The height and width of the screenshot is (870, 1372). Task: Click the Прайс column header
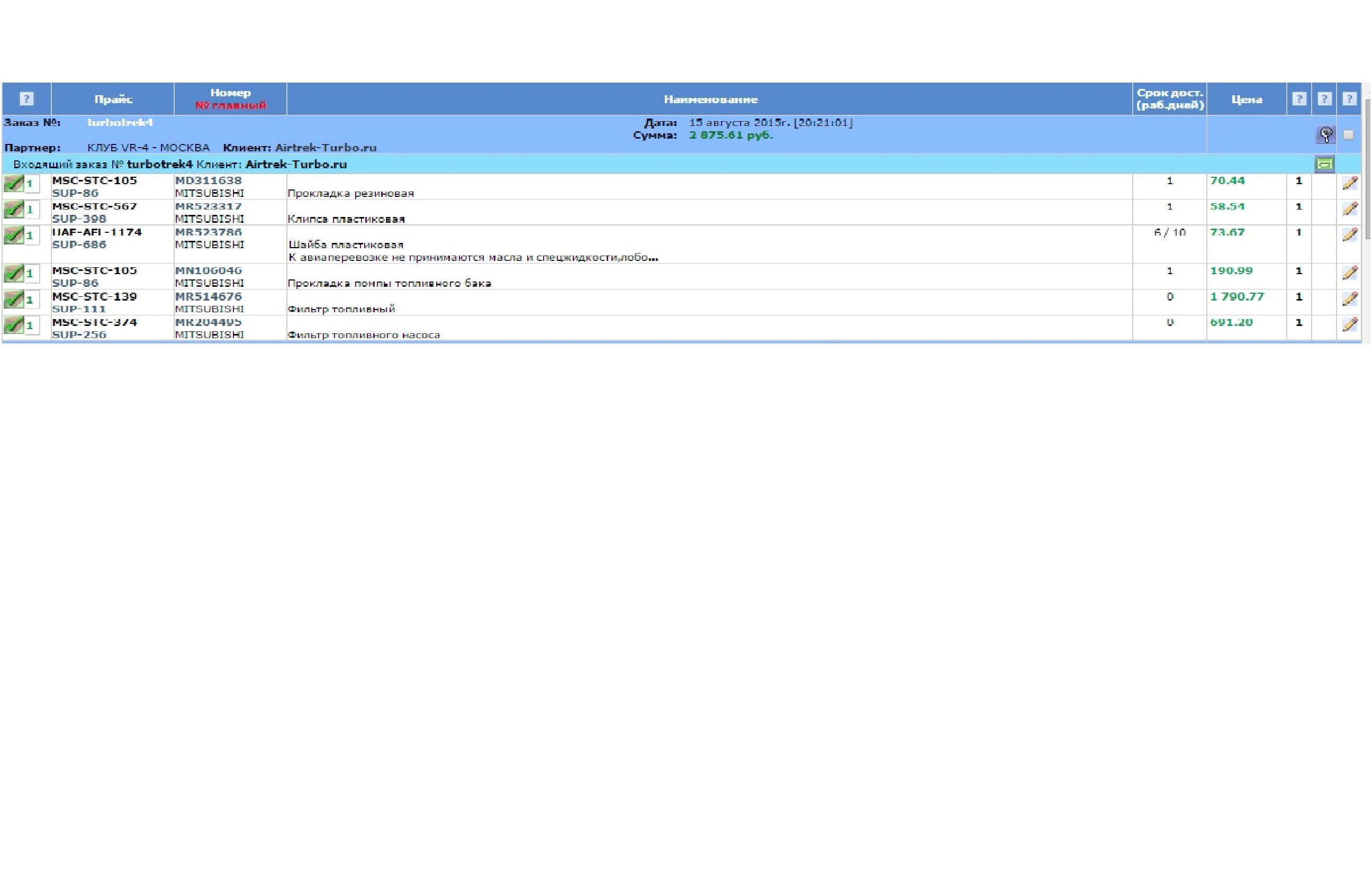113,99
